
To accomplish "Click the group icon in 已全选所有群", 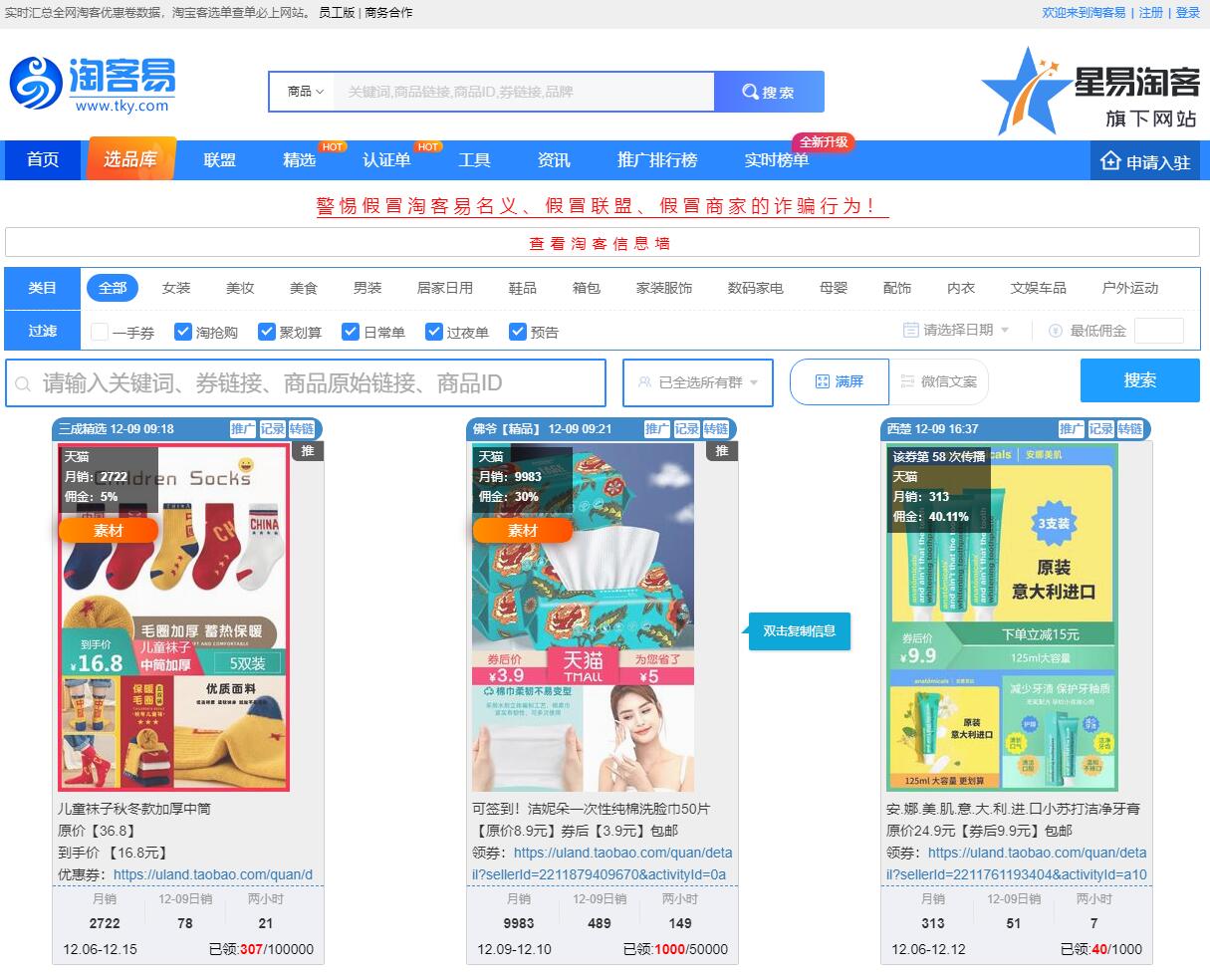I will 644,382.
